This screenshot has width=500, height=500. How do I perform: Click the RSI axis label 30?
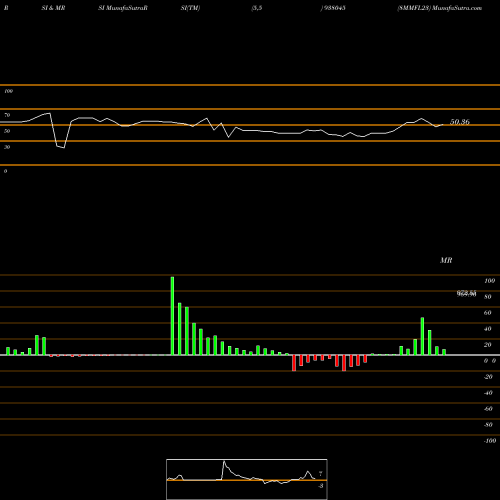click(7, 147)
